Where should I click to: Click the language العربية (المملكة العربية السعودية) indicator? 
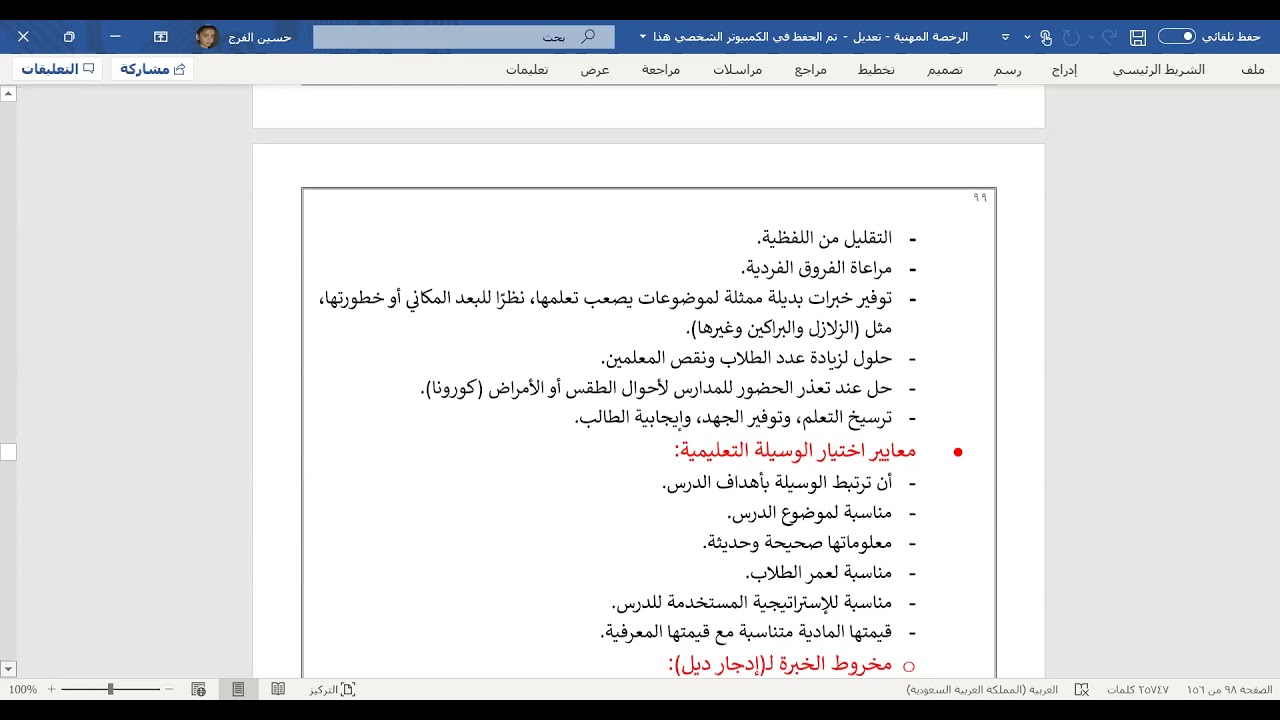[x=982, y=689]
